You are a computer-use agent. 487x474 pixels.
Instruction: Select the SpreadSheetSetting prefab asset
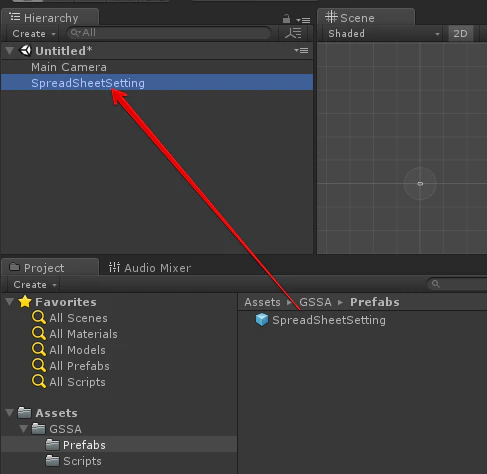[x=329, y=320]
